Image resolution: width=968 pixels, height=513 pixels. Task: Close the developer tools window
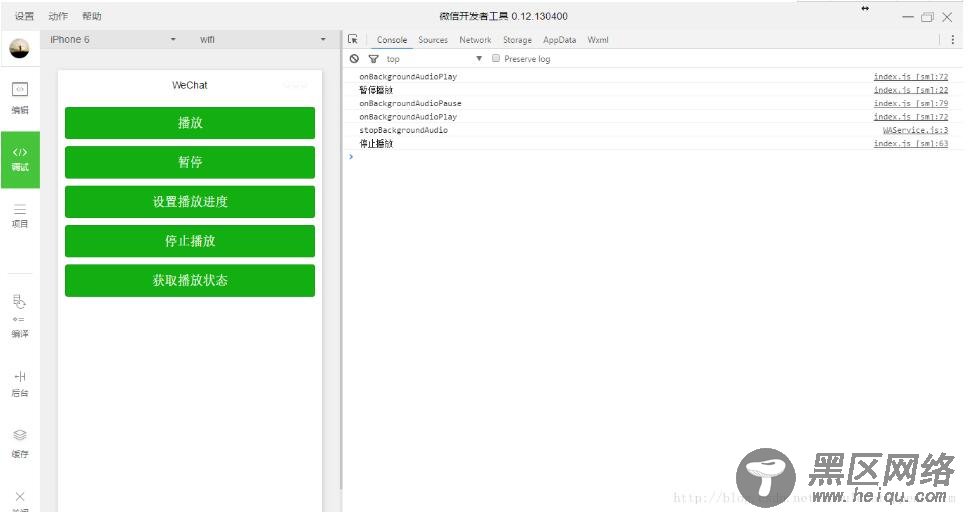947,17
